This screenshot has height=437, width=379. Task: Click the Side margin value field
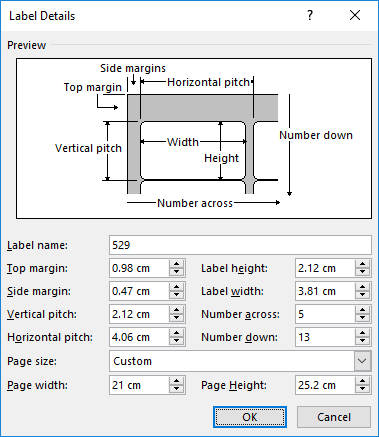tap(139, 291)
